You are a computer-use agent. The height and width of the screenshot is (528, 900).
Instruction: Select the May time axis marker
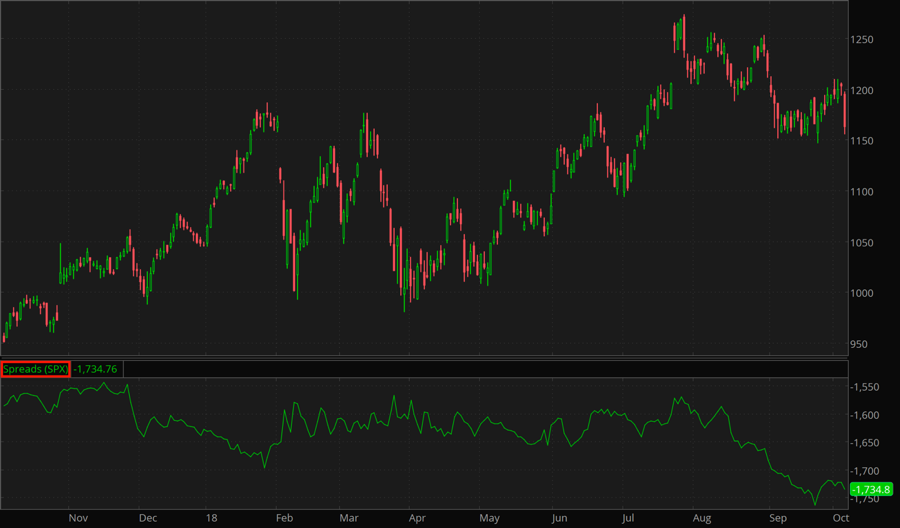pos(489,518)
